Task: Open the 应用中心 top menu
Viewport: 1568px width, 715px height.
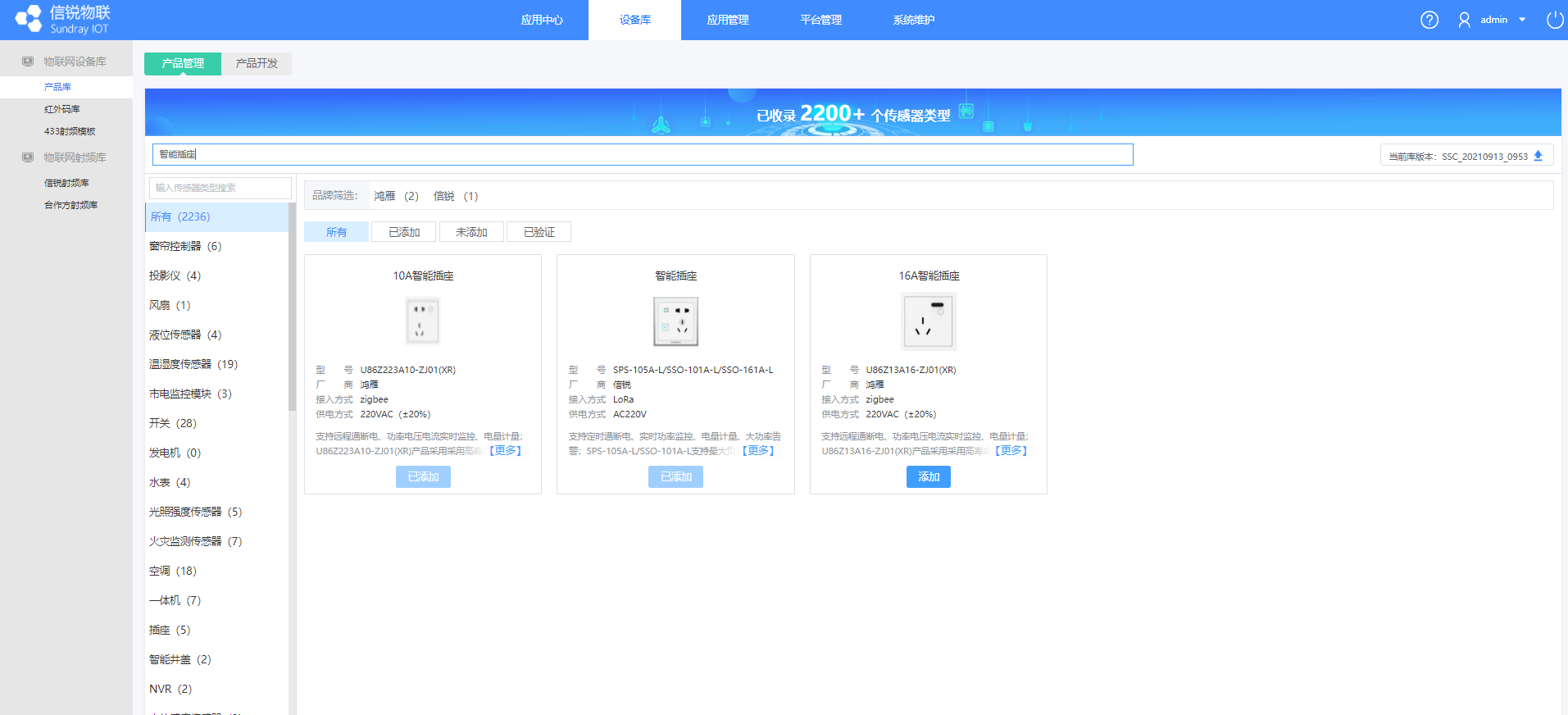Action: pos(542,20)
